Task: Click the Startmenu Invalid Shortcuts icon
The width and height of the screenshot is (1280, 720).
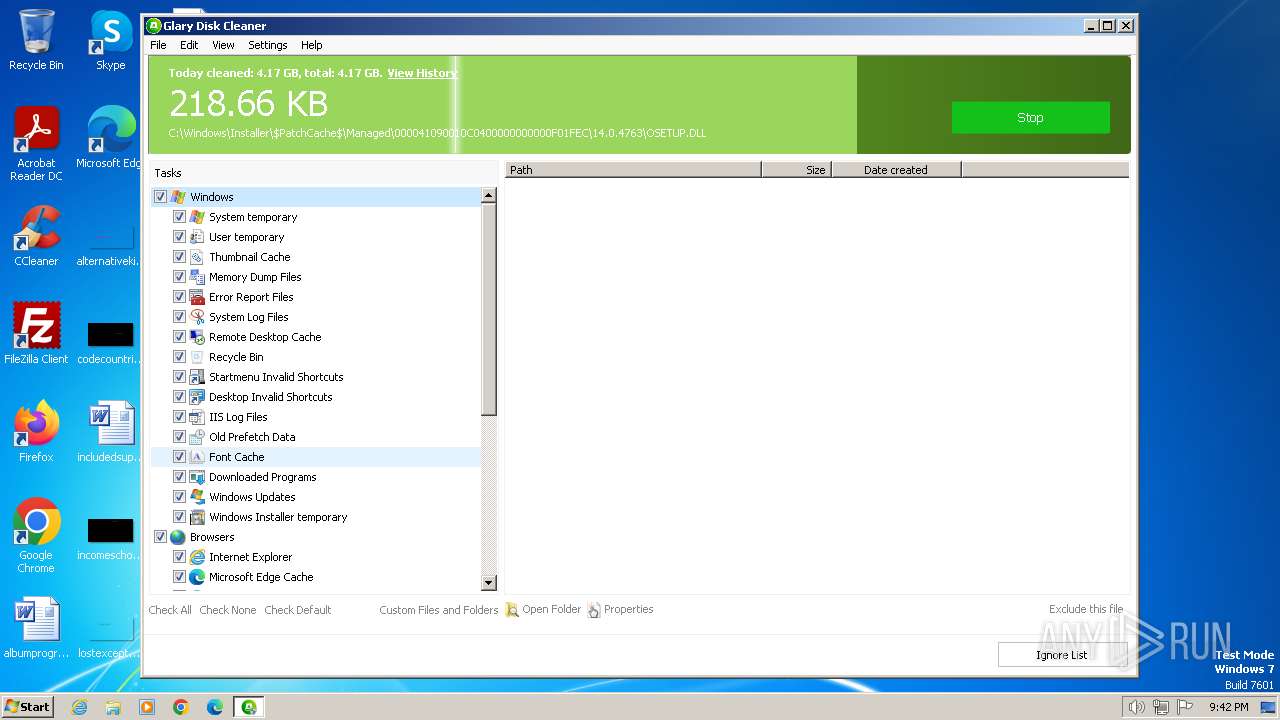Action: [197, 377]
